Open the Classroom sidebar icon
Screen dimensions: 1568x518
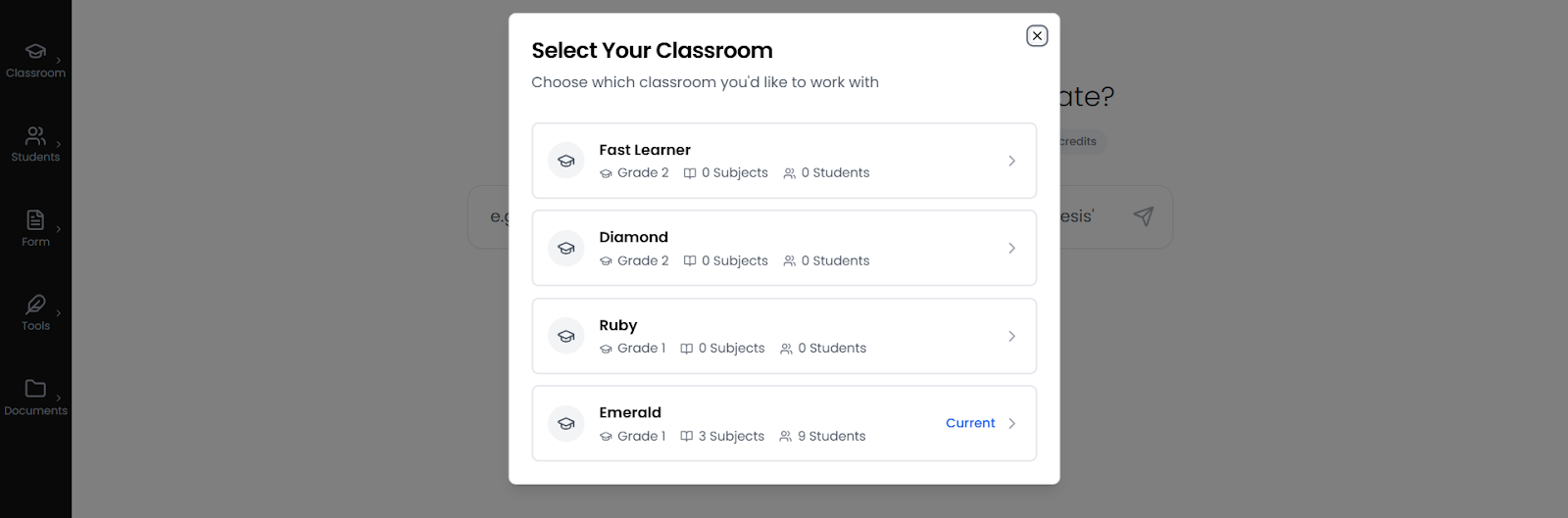[x=35, y=52]
